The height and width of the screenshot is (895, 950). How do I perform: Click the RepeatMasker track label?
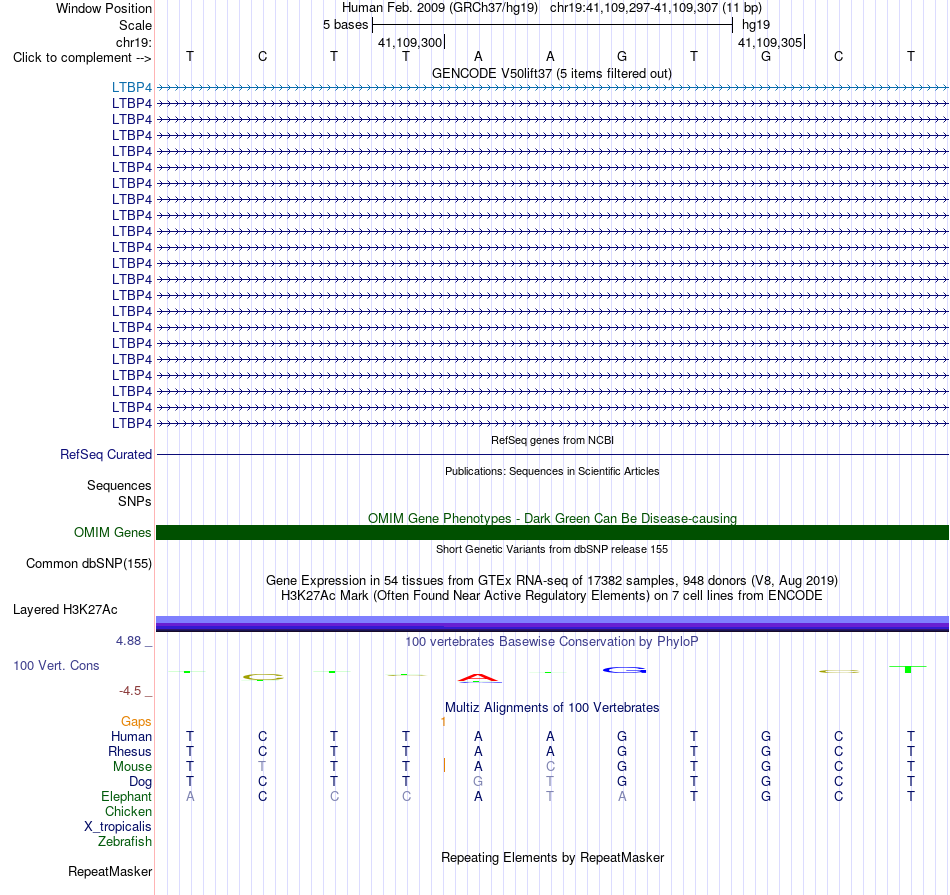[110, 871]
